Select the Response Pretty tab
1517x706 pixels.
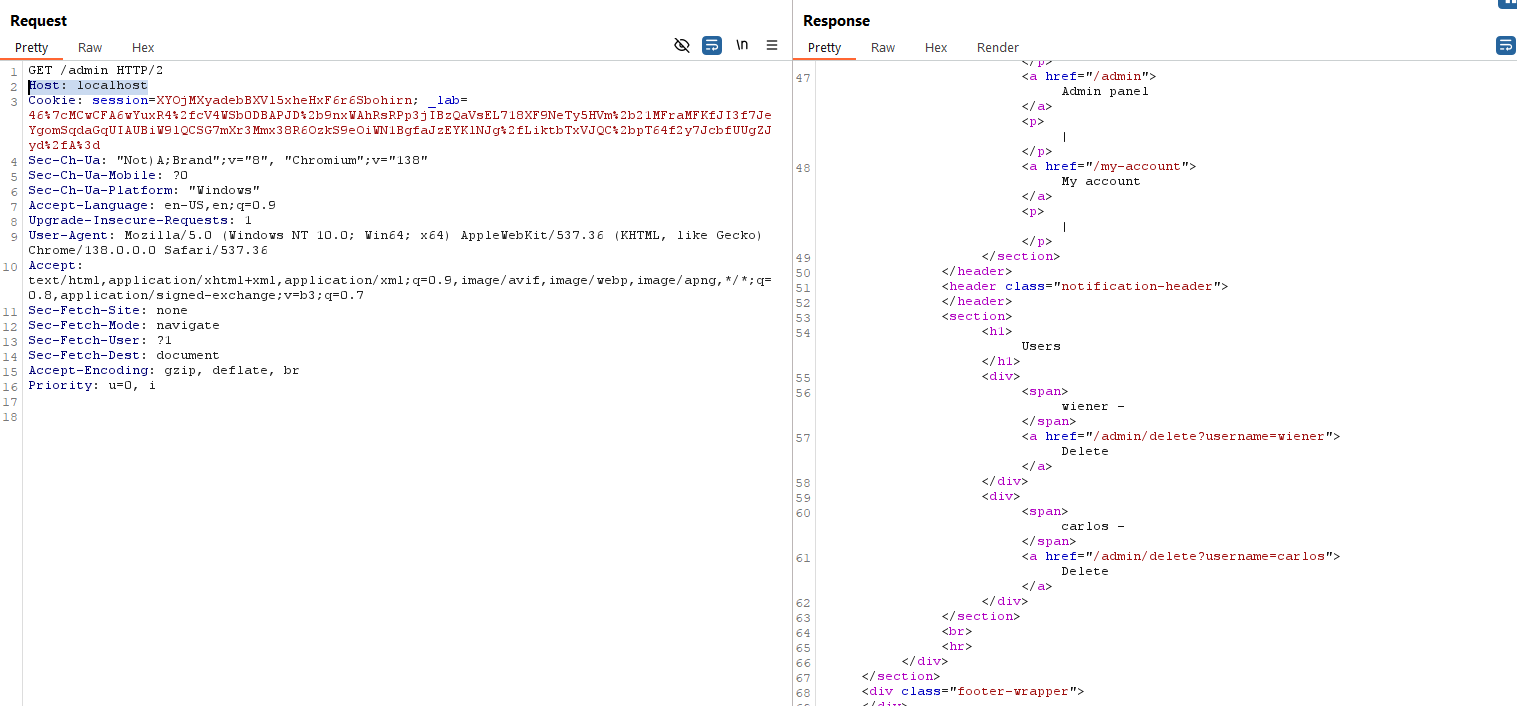click(824, 47)
